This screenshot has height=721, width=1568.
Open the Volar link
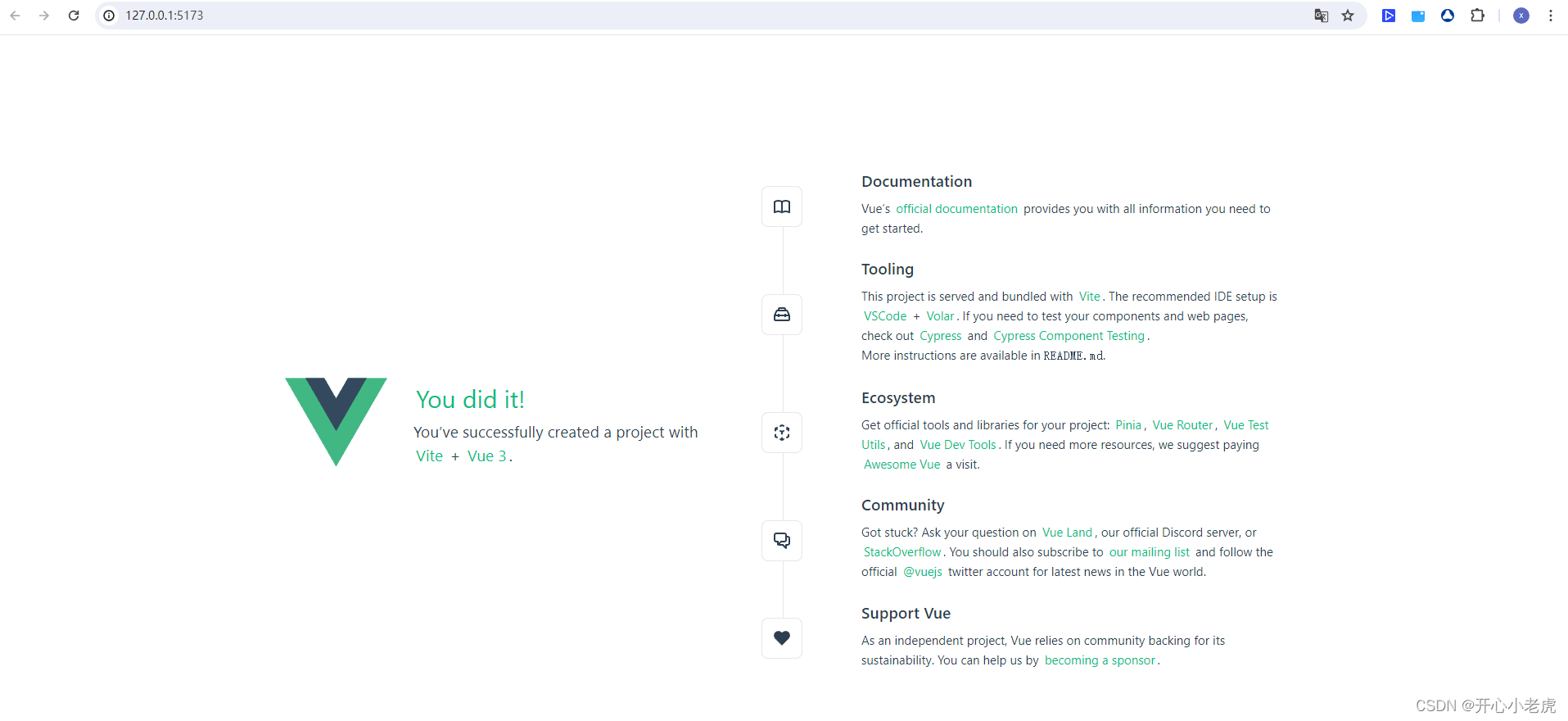(x=940, y=316)
